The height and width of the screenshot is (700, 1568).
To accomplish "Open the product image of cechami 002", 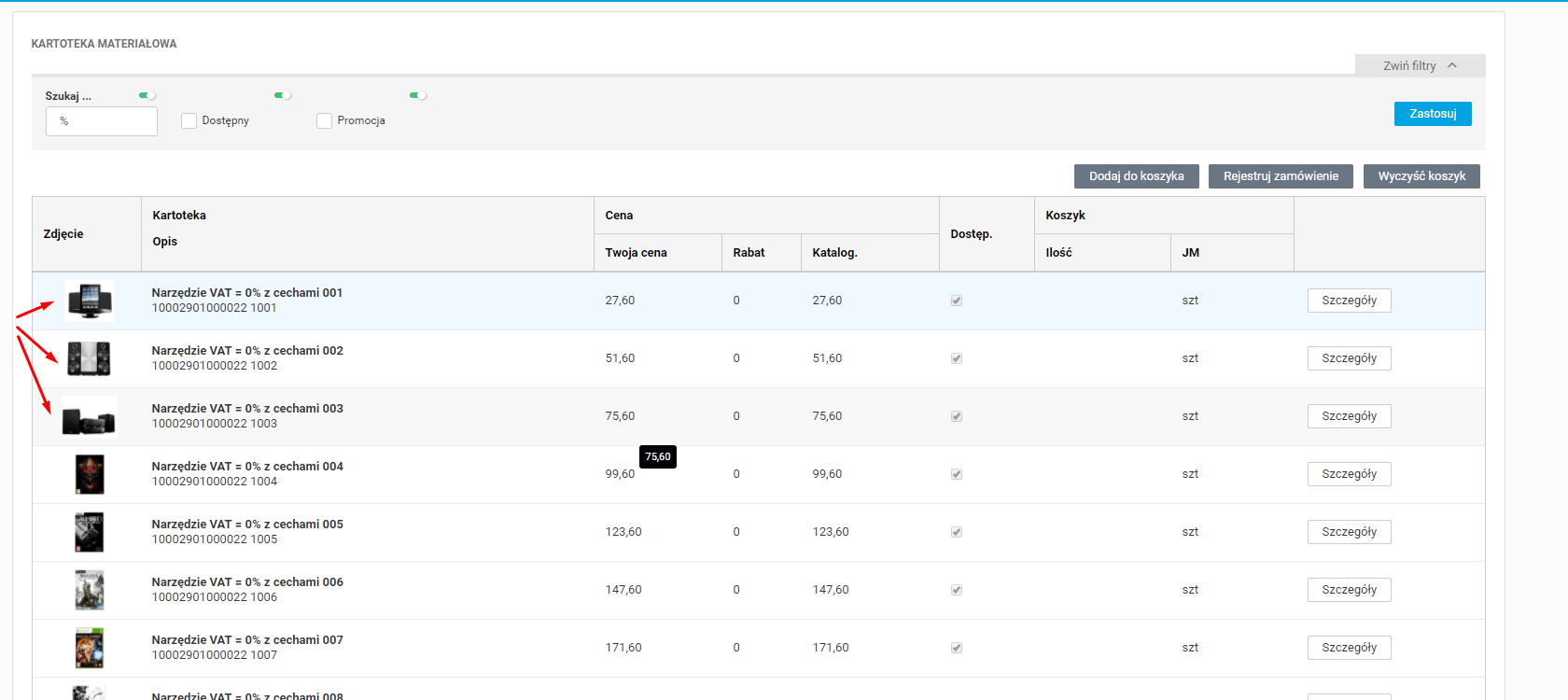I will click(90, 358).
